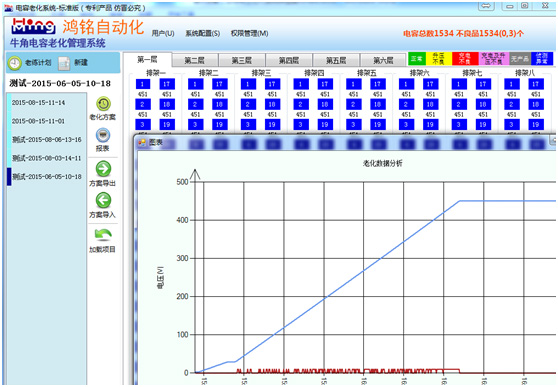Click slot 2 button in 排架四
This screenshot has width=558, height=387.
point(300,105)
